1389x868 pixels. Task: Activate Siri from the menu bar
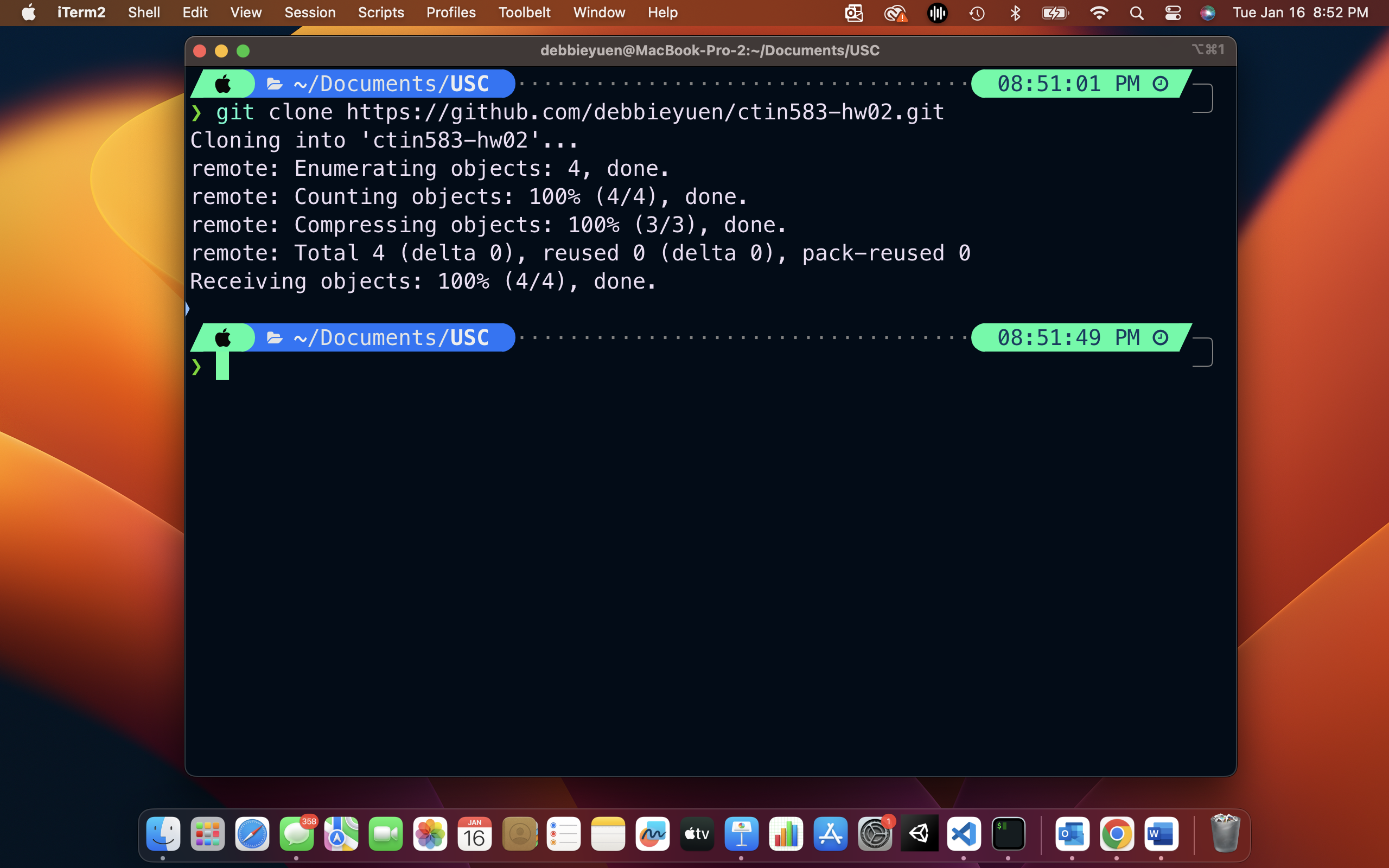coord(1208,12)
